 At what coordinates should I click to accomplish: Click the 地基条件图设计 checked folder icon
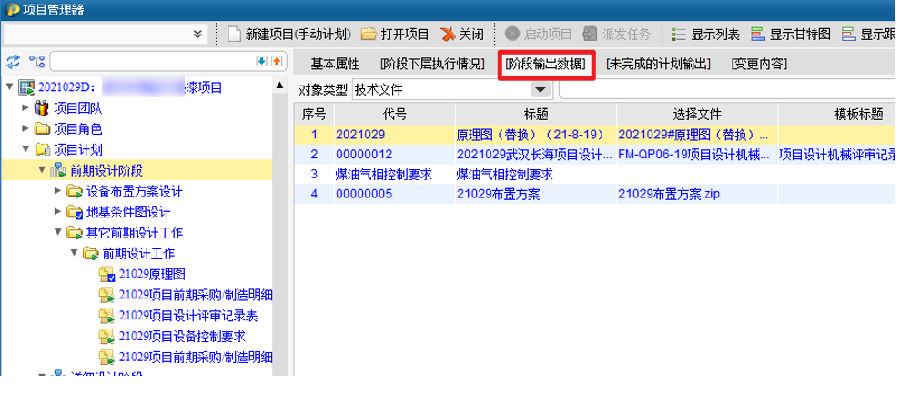(74, 212)
